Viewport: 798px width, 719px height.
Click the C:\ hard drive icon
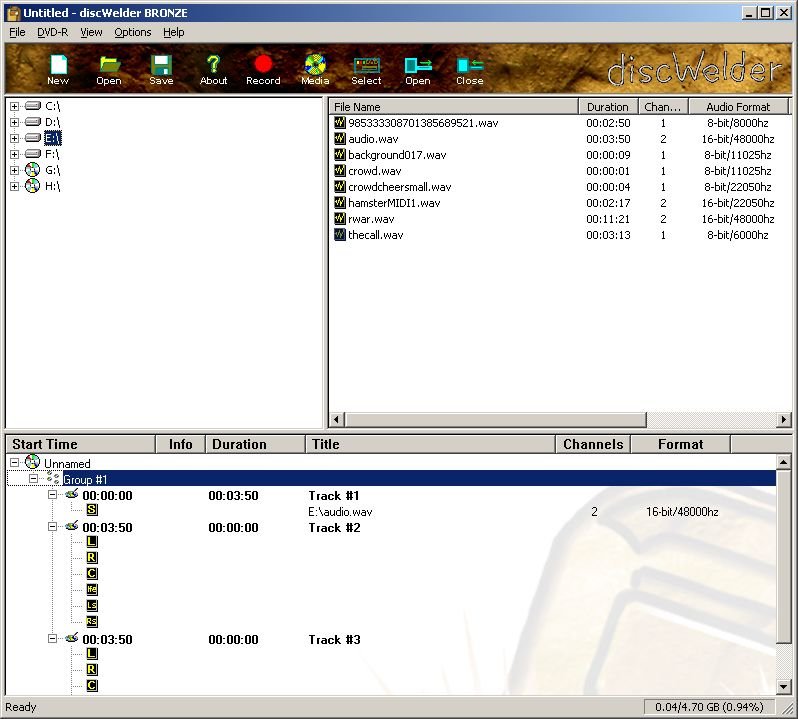[x=33, y=106]
